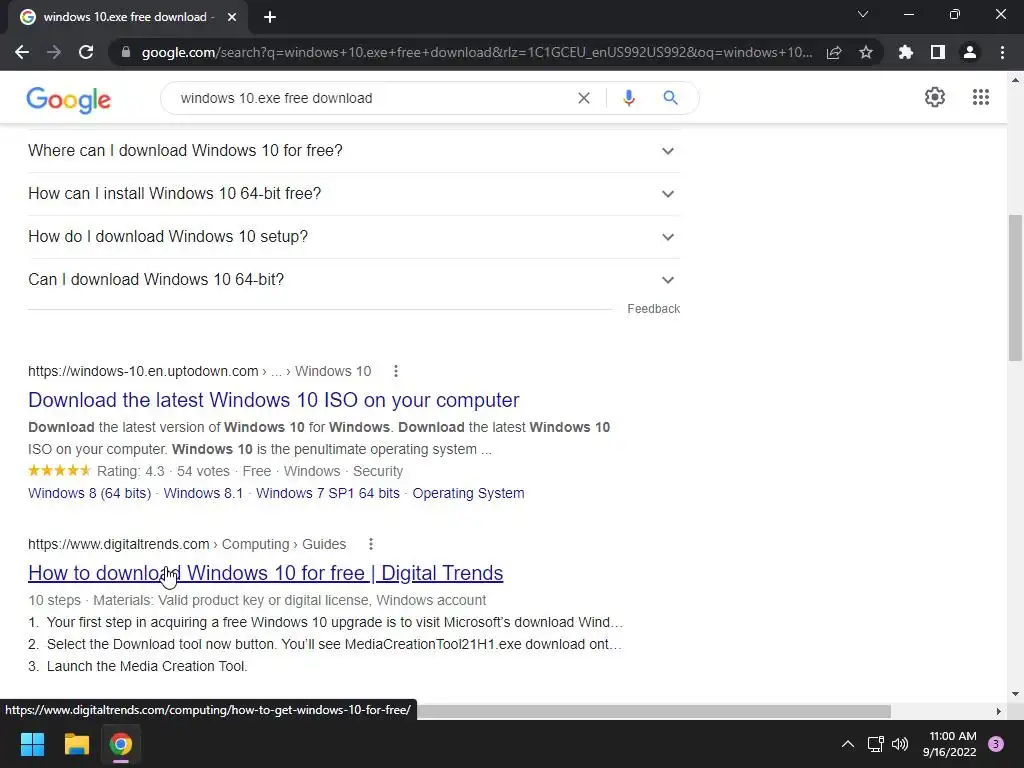Clear the search box text

coord(584,98)
